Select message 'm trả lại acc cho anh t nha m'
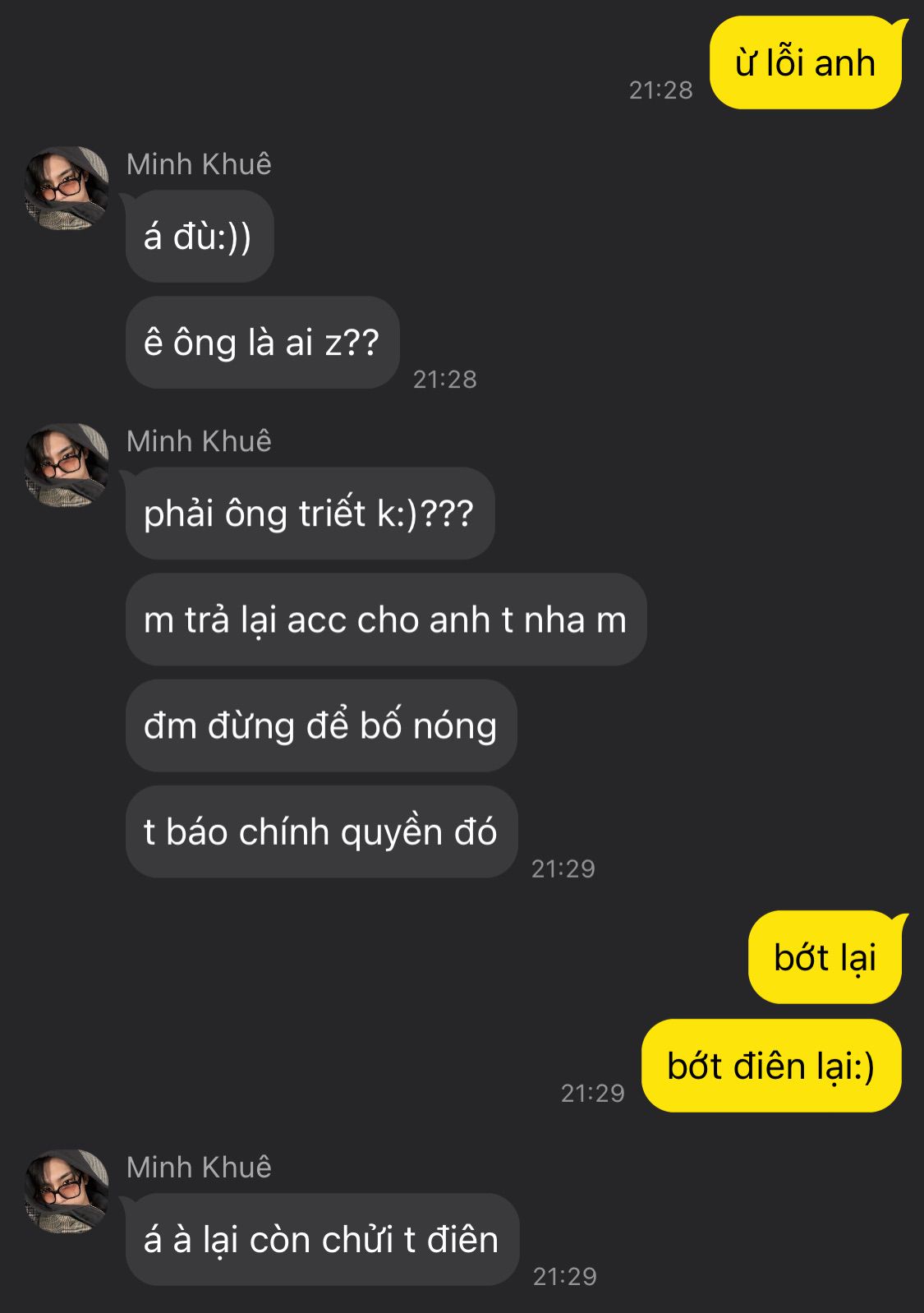The height and width of the screenshot is (1313, 924). [x=386, y=620]
